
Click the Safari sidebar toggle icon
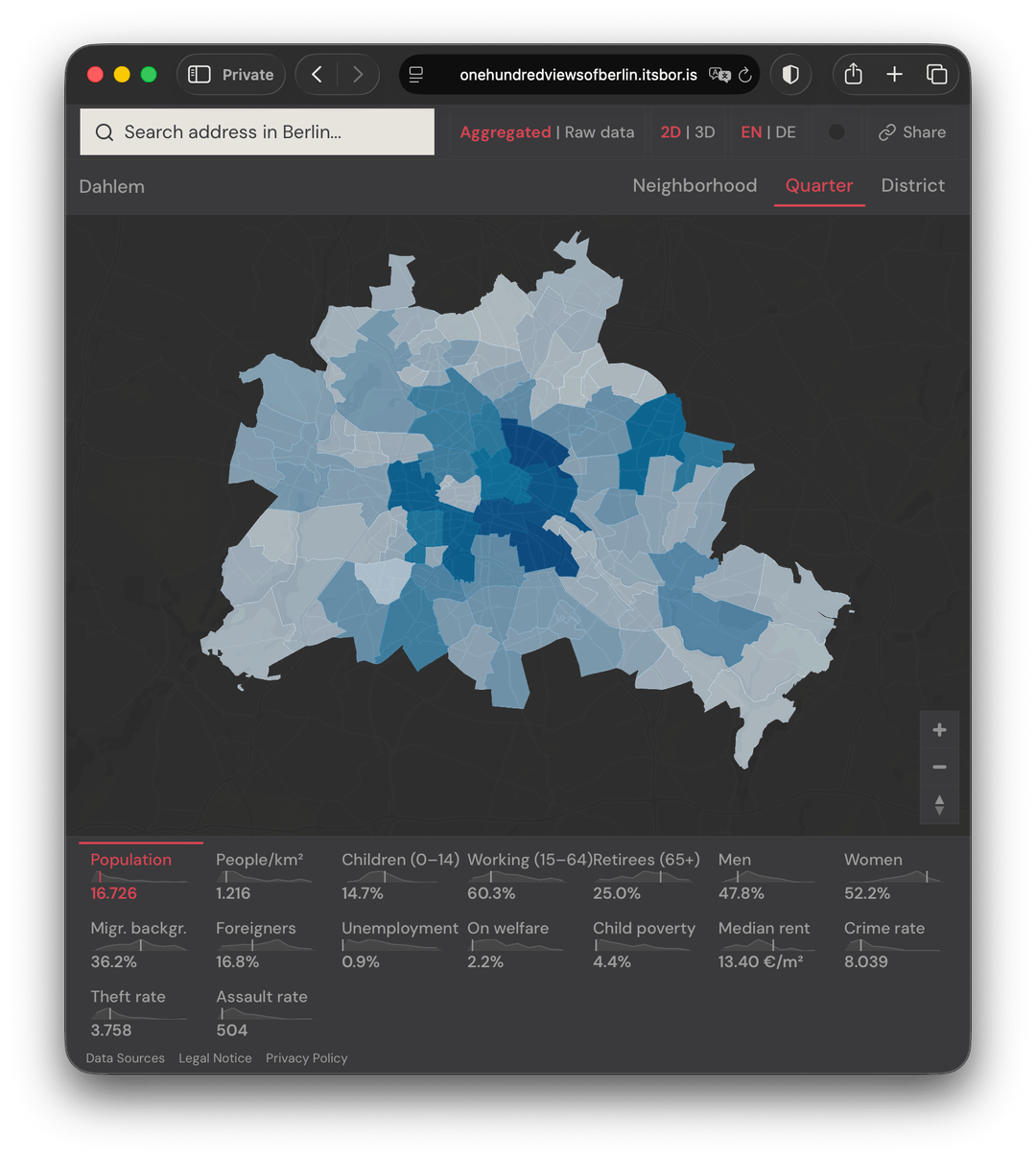[x=200, y=75]
